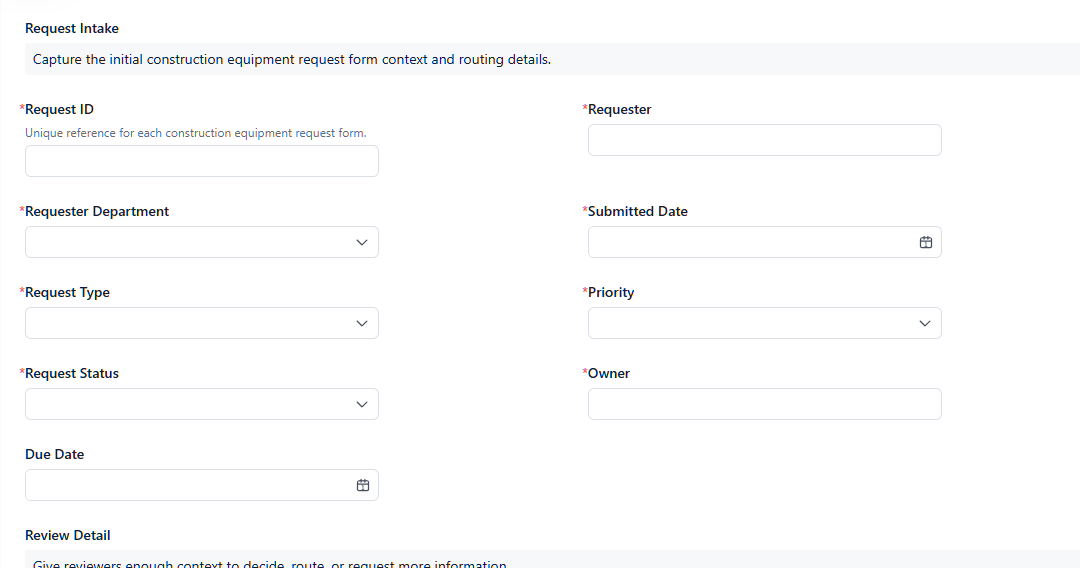Focus the Requester input field
The height and width of the screenshot is (568, 1080).
[x=765, y=140]
